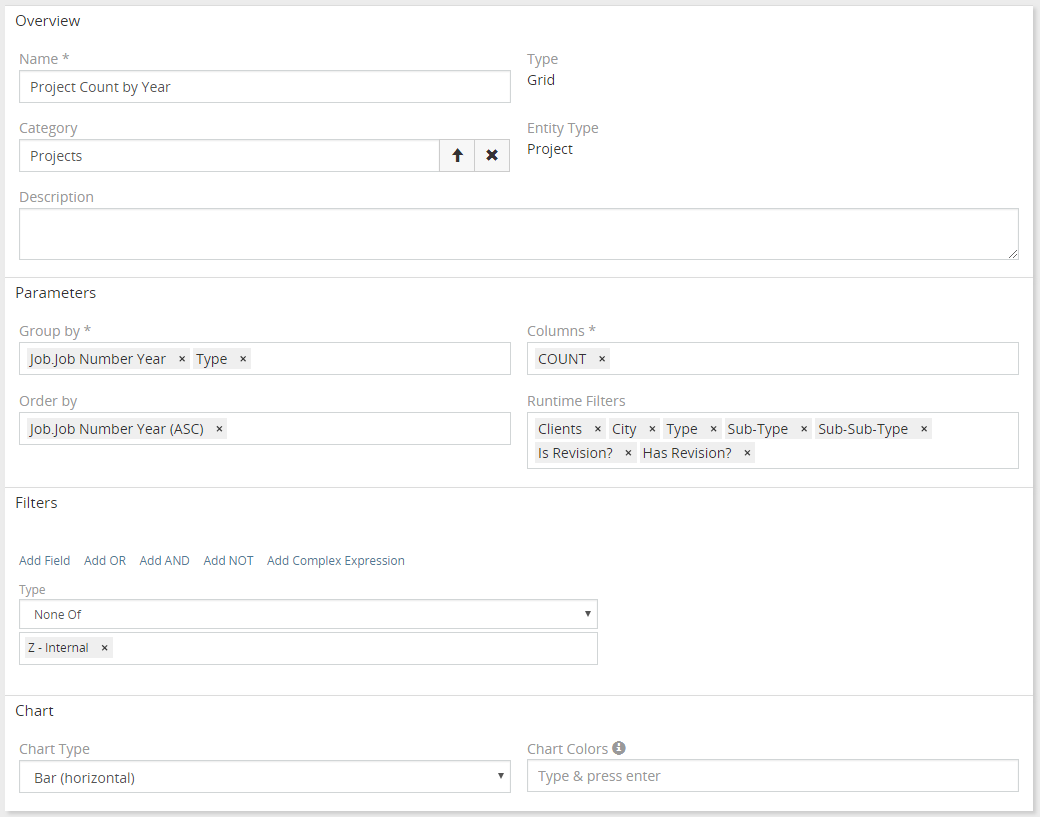Open the filter Type dropdown showing None Of

point(307,613)
